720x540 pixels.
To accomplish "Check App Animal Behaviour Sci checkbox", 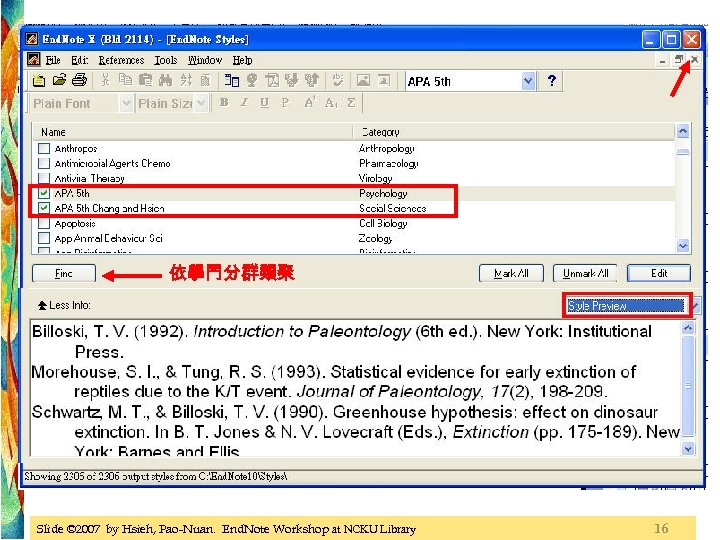I will [44, 238].
